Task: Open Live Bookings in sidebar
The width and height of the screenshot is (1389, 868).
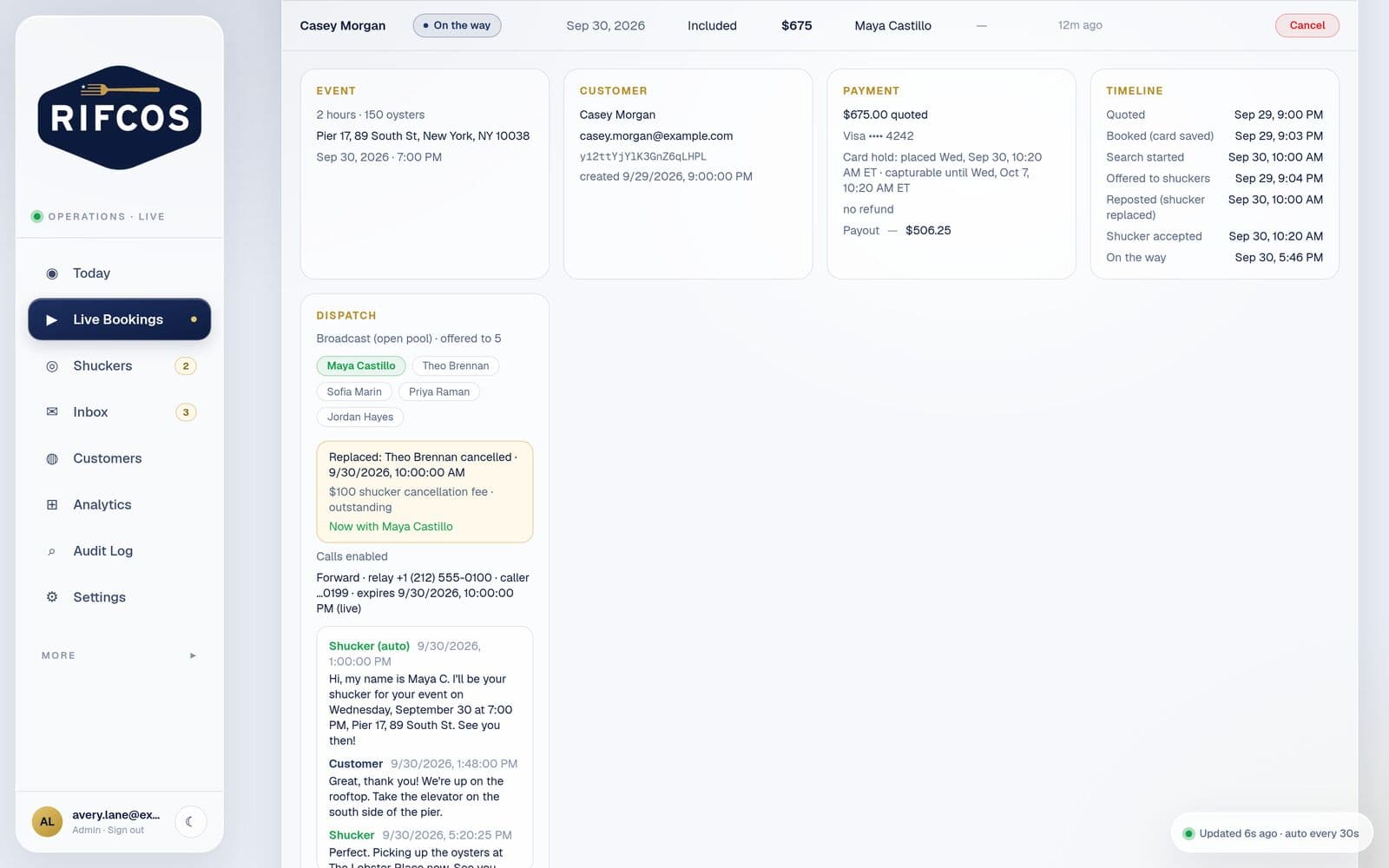Action: [x=120, y=319]
